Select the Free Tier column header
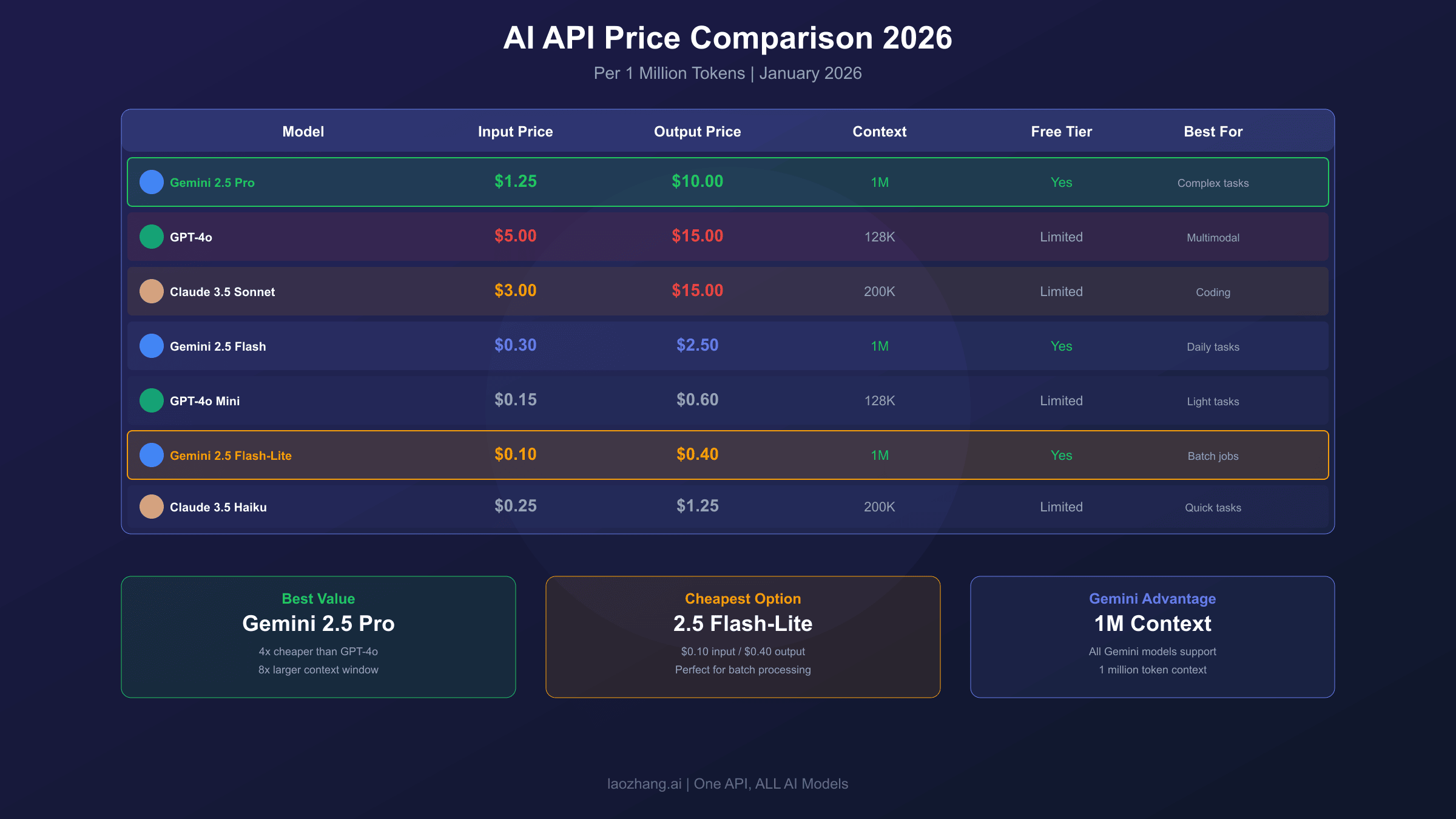The image size is (1456, 819). point(1061,132)
